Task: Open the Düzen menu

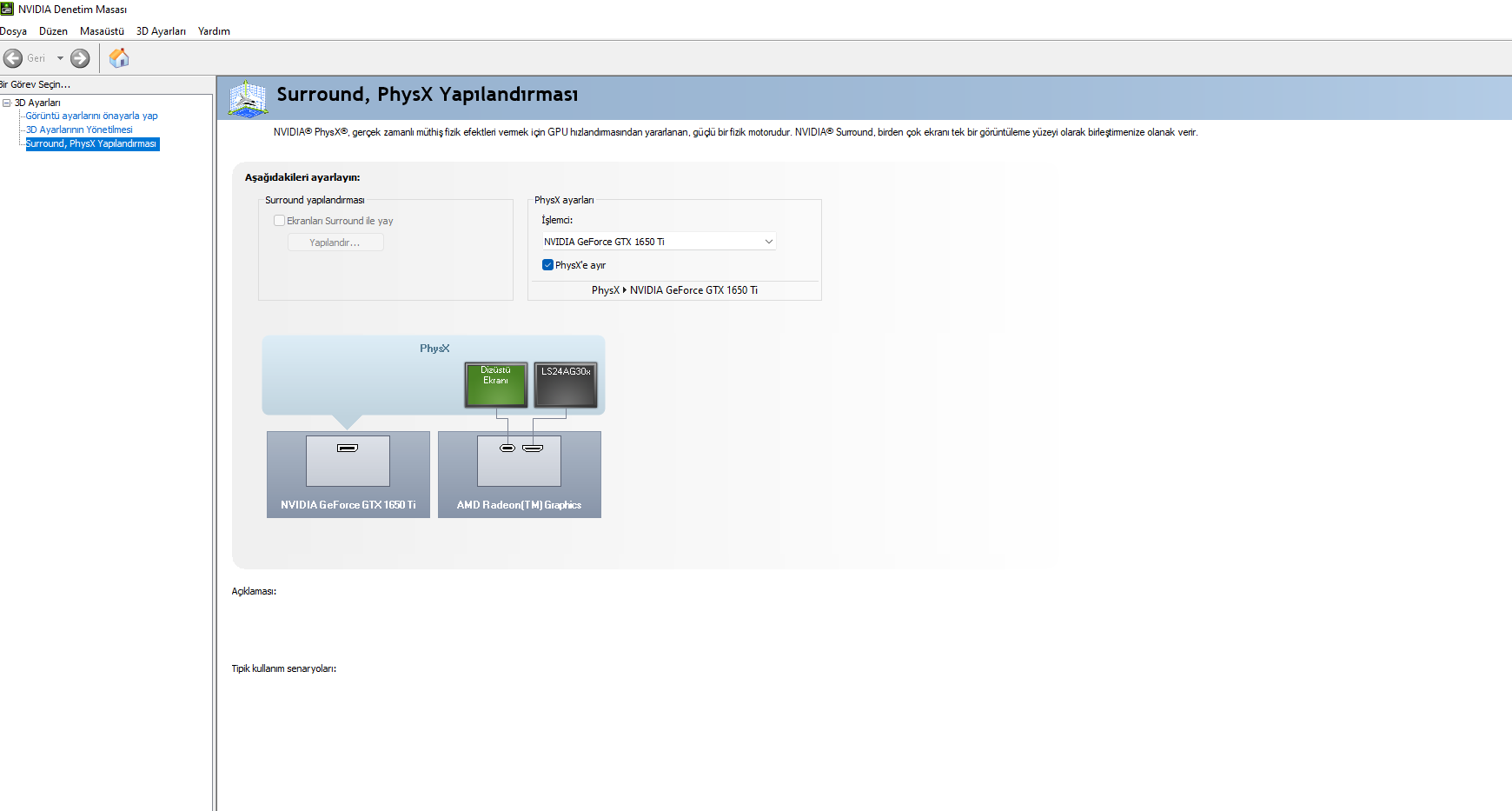Action: 53,31
